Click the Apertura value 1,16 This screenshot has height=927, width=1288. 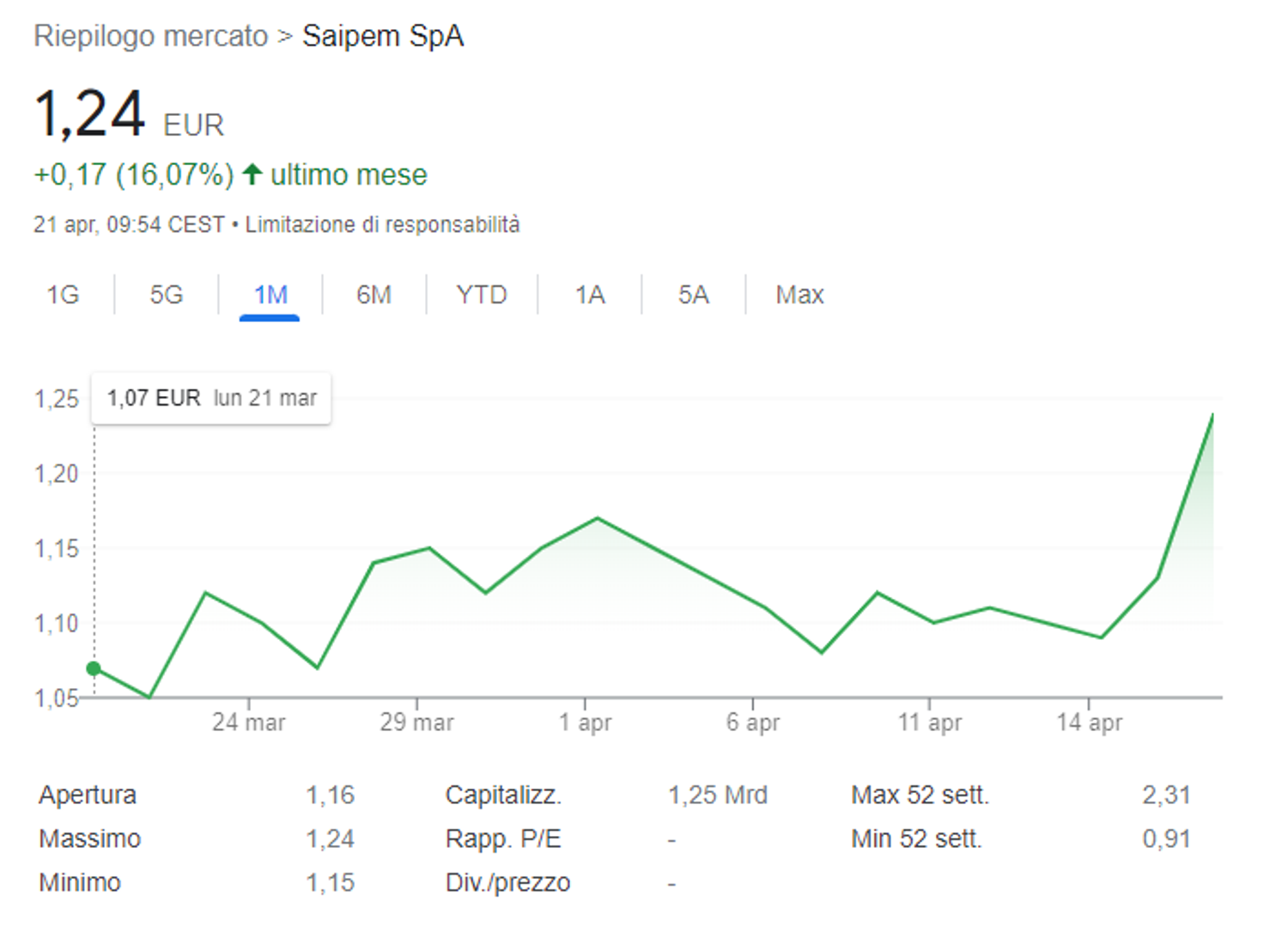331,795
